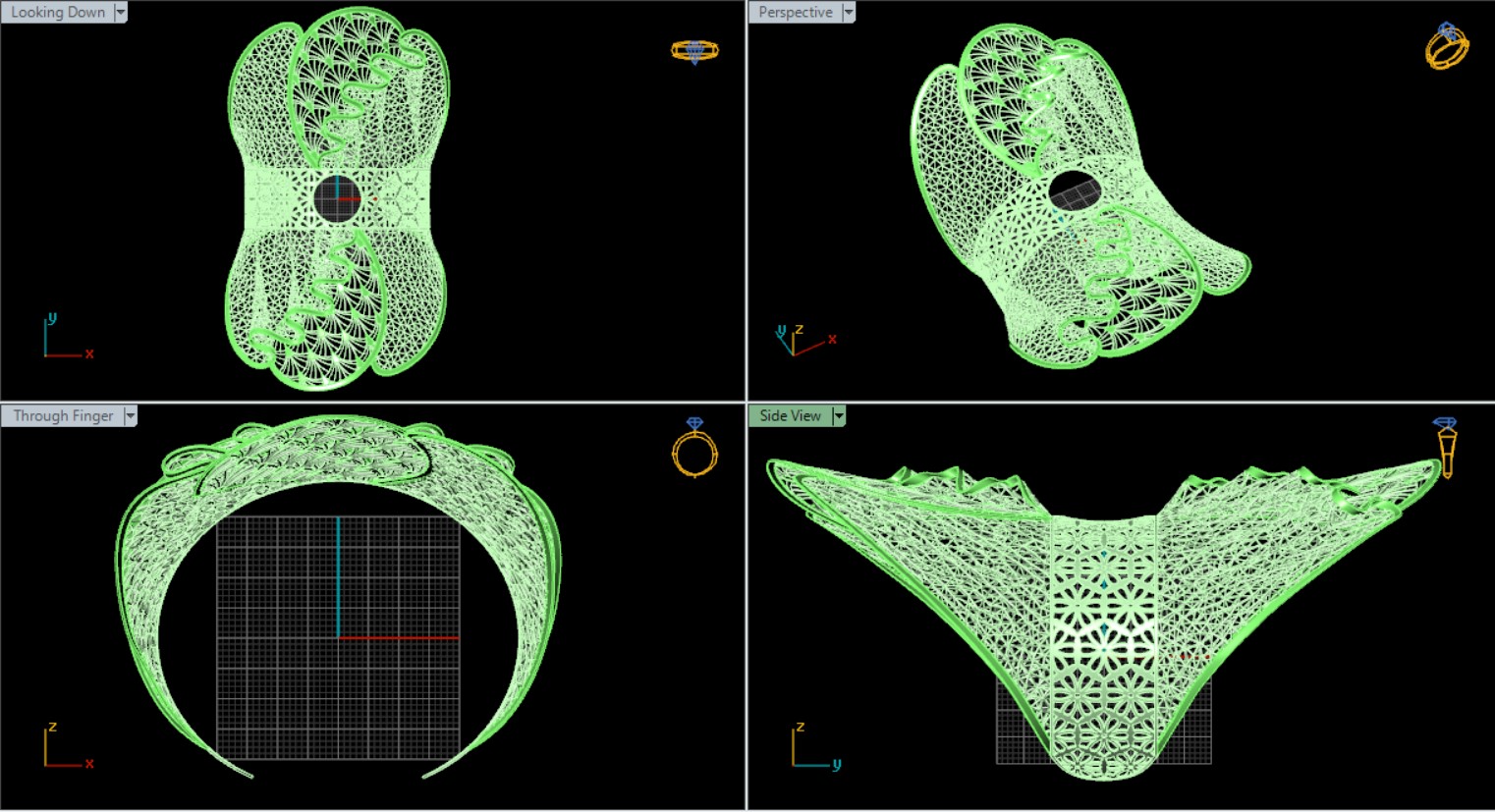
Task: Click the ring orientation icon in Looking Down viewport
Action: [694, 51]
